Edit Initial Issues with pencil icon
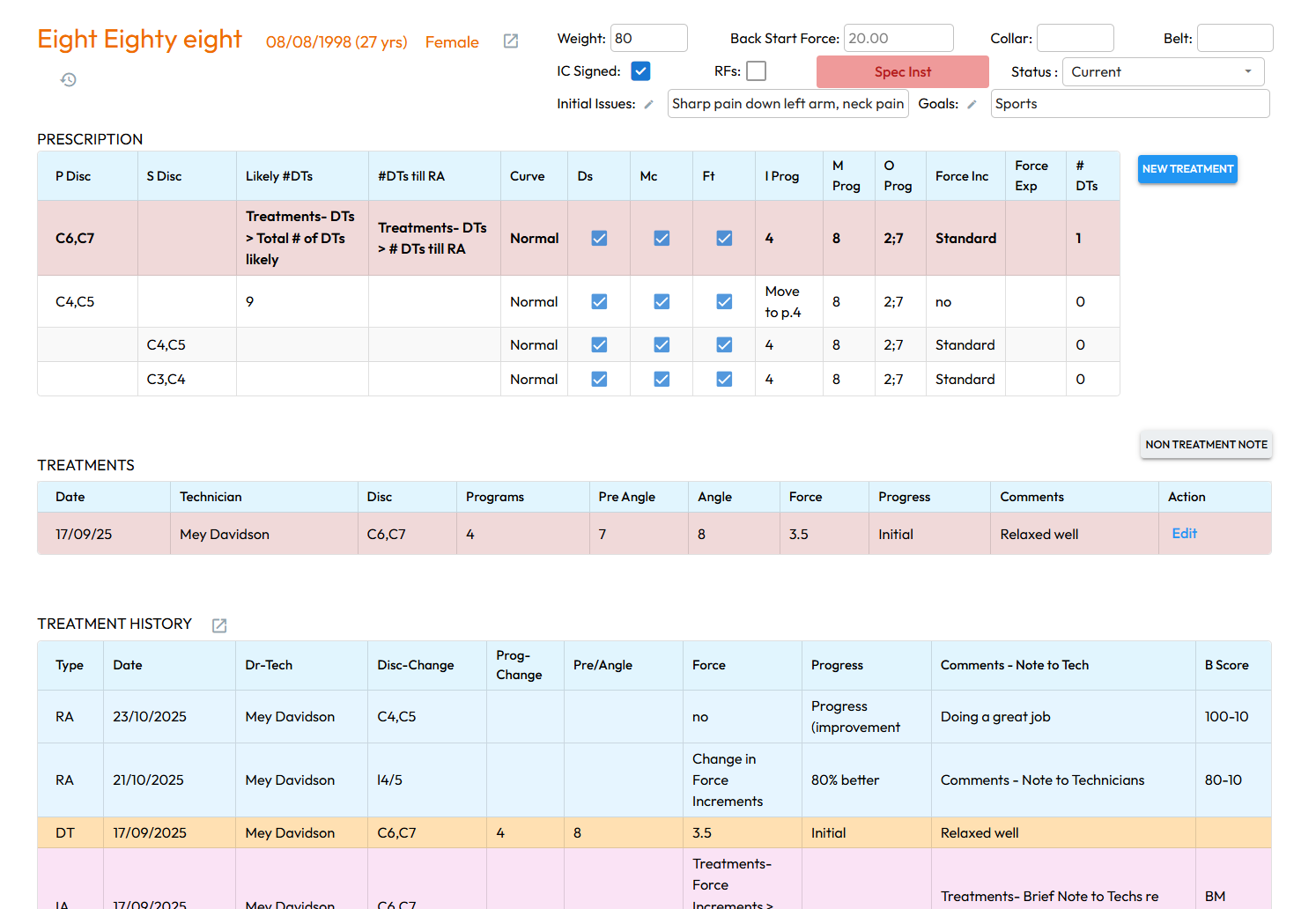Screen dimensions: 1316x909 [x=649, y=104]
